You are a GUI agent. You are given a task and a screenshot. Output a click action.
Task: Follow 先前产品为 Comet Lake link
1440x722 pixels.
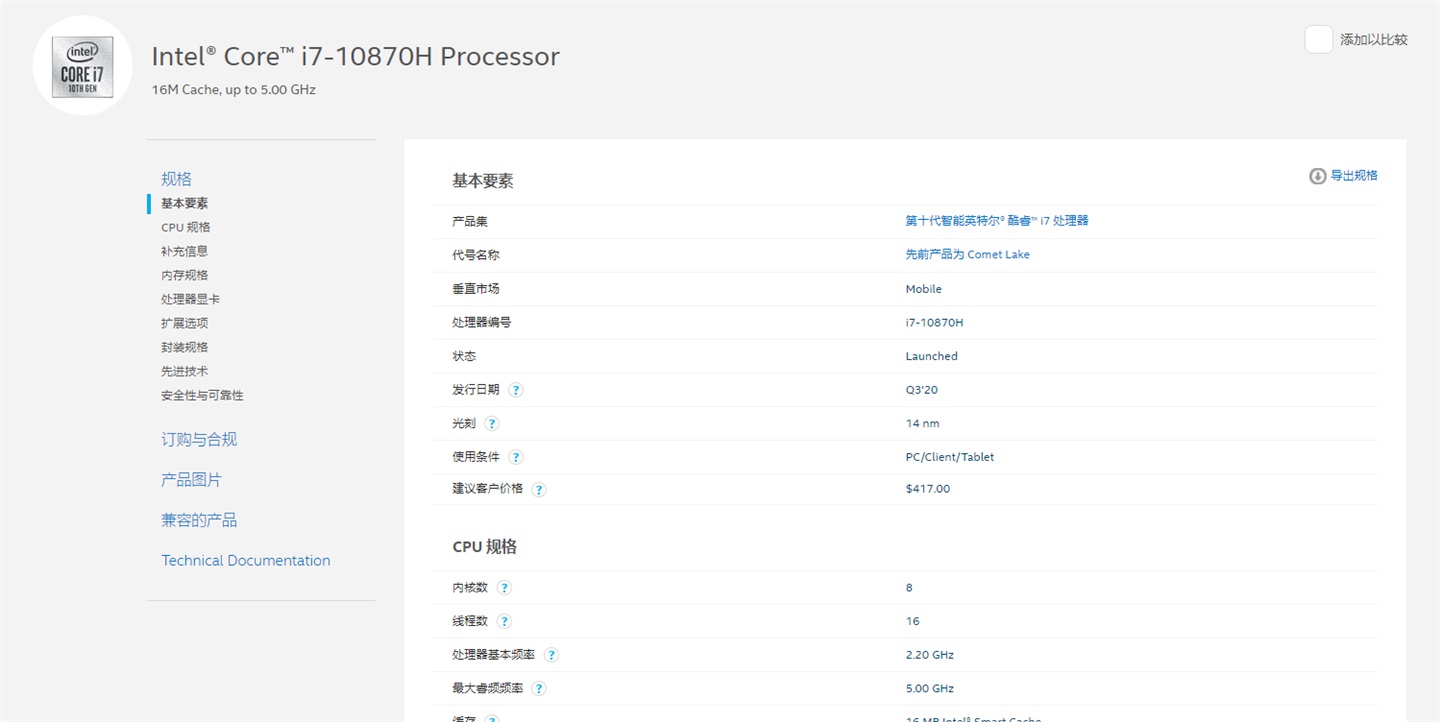[967, 255]
